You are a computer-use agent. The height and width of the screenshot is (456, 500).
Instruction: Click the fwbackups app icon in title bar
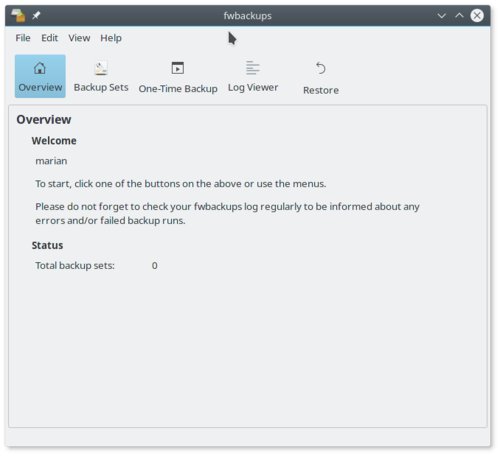18,15
